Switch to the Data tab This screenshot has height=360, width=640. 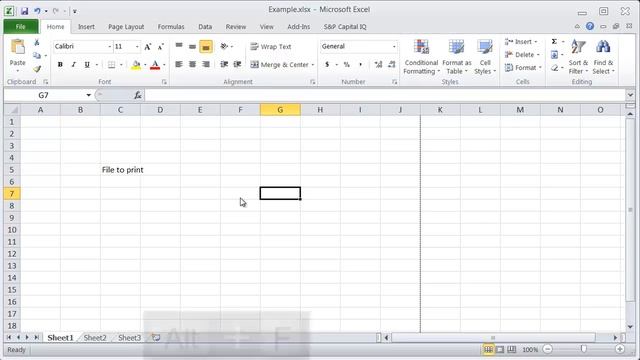click(205, 27)
